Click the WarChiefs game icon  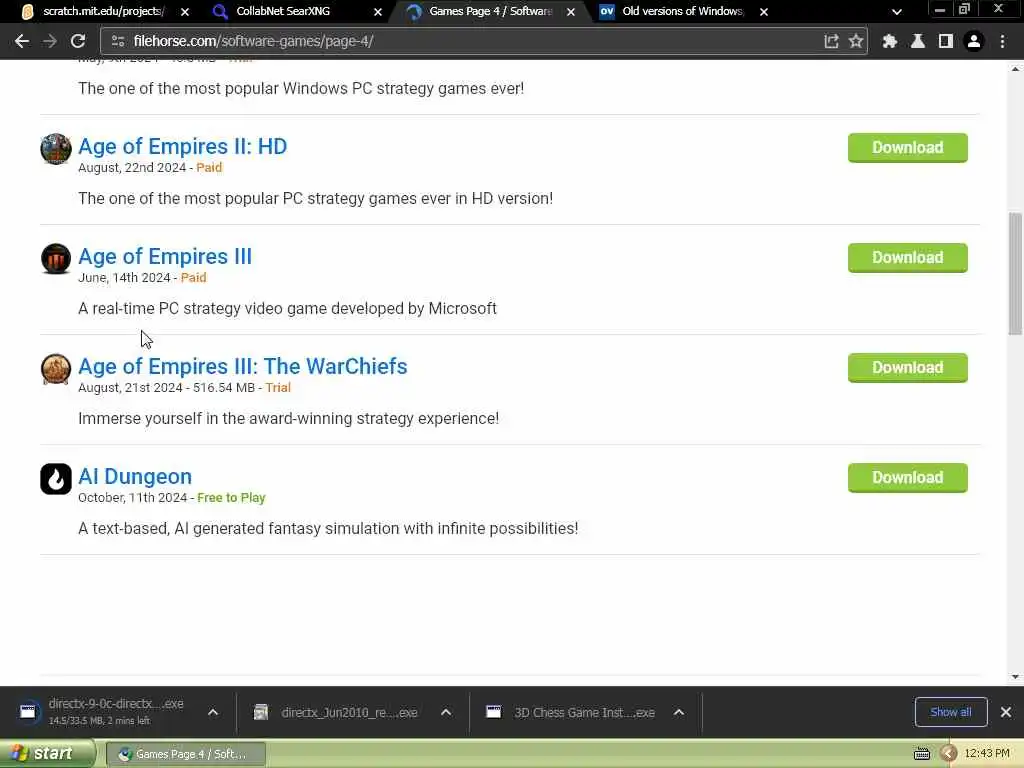pyautogui.click(x=56, y=368)
